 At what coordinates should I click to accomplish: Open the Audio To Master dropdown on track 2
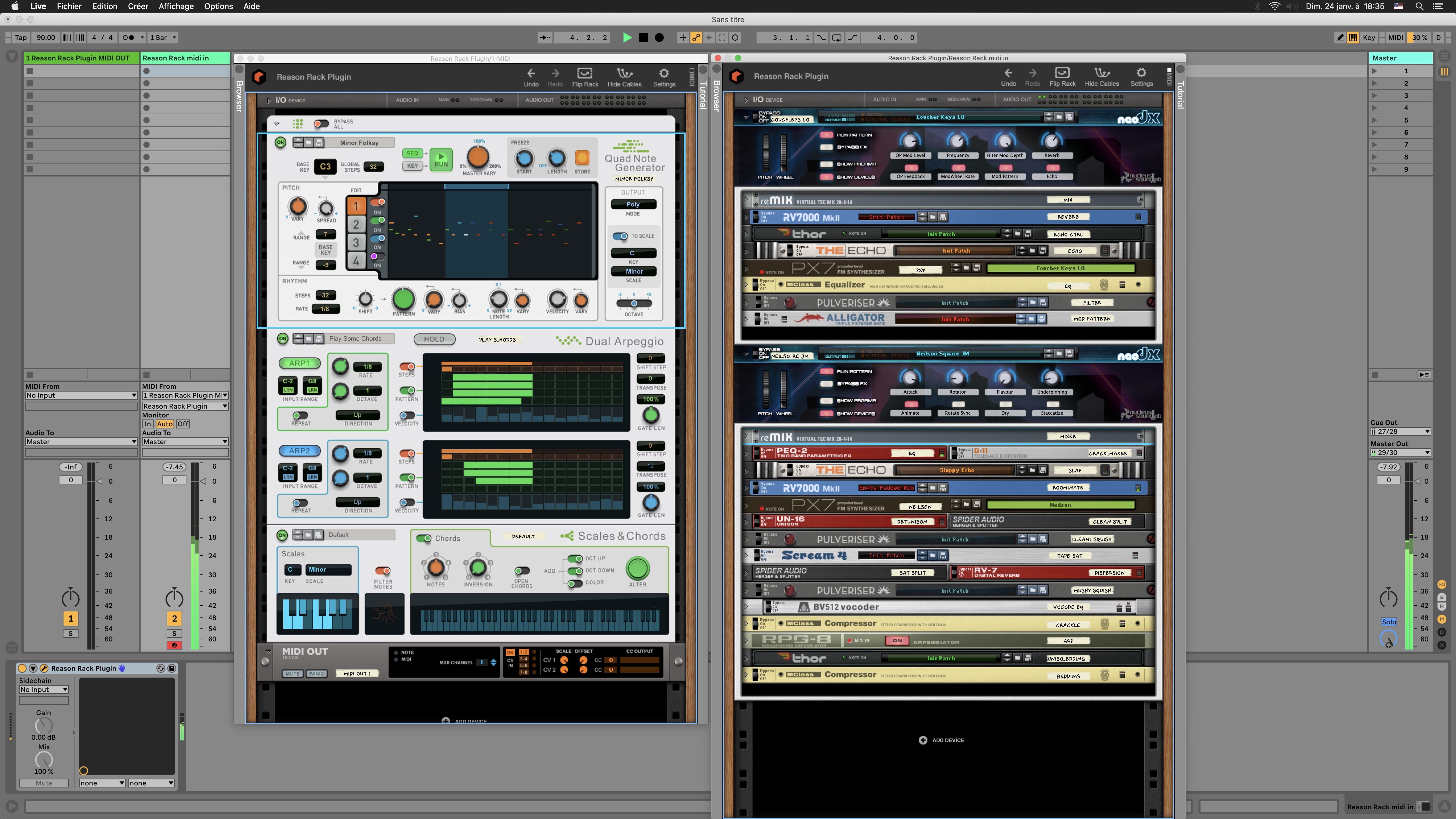pos(185,442)
